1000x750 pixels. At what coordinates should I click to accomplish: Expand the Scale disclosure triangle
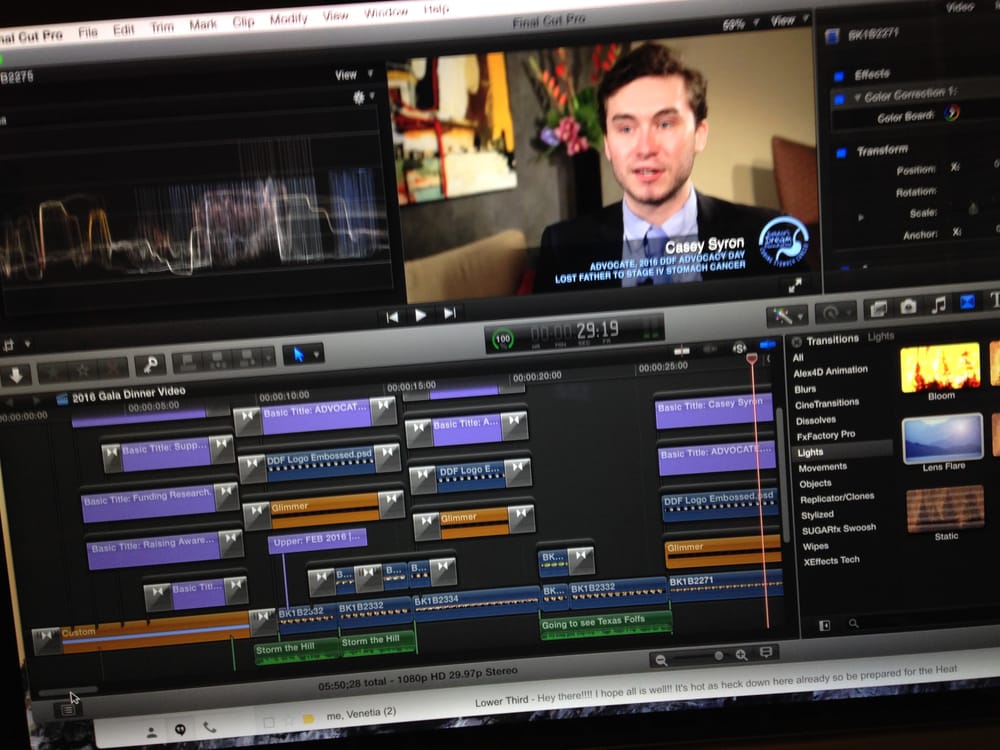pyautogui.click(x=862, y=217)
